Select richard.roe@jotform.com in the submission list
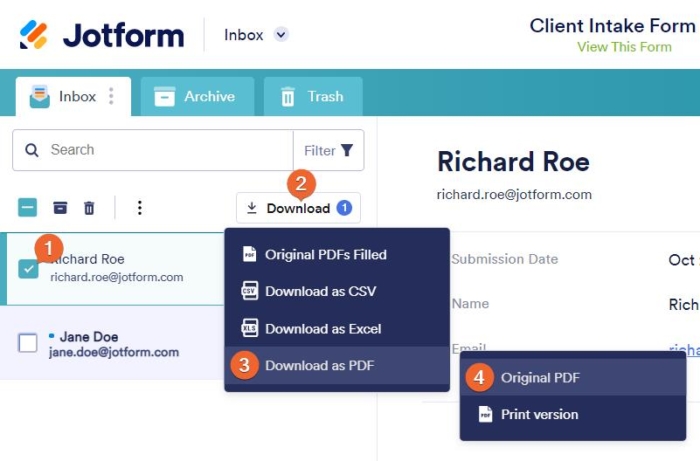This screenshot has height=461, width=700. [117, 277]
